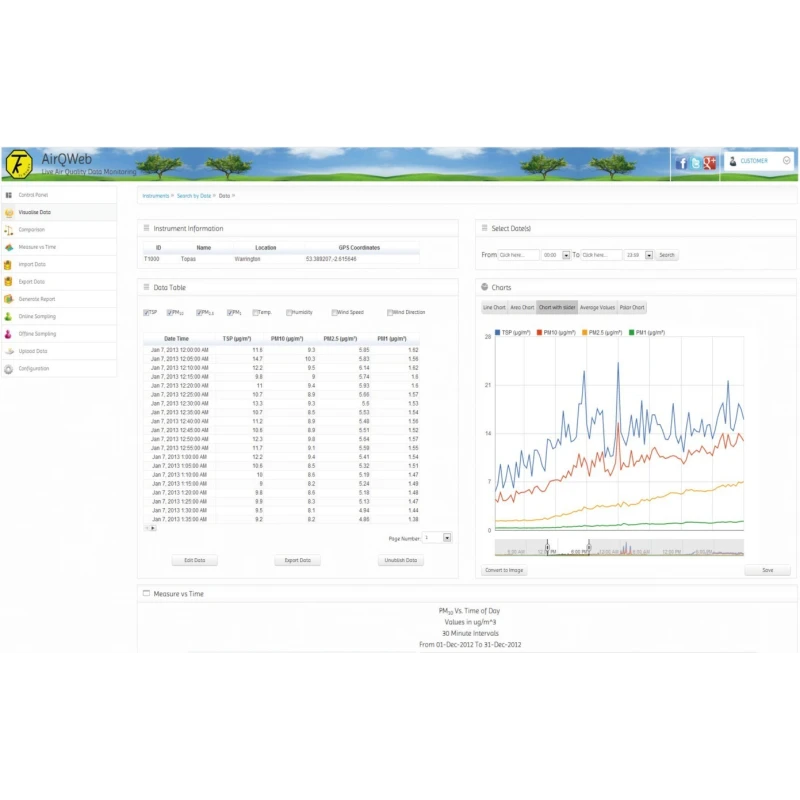Open the Visualise Data sidebar icon

coord(10,212)
